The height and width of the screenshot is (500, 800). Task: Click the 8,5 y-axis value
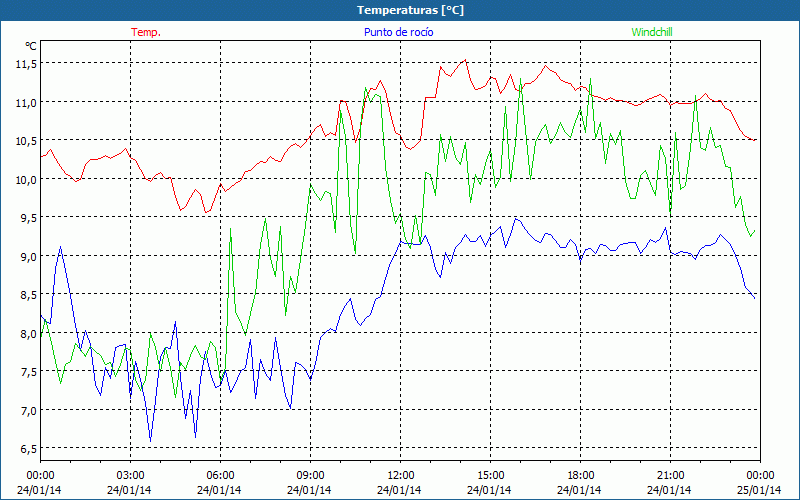pyautogui.click(x=28, y=295)
